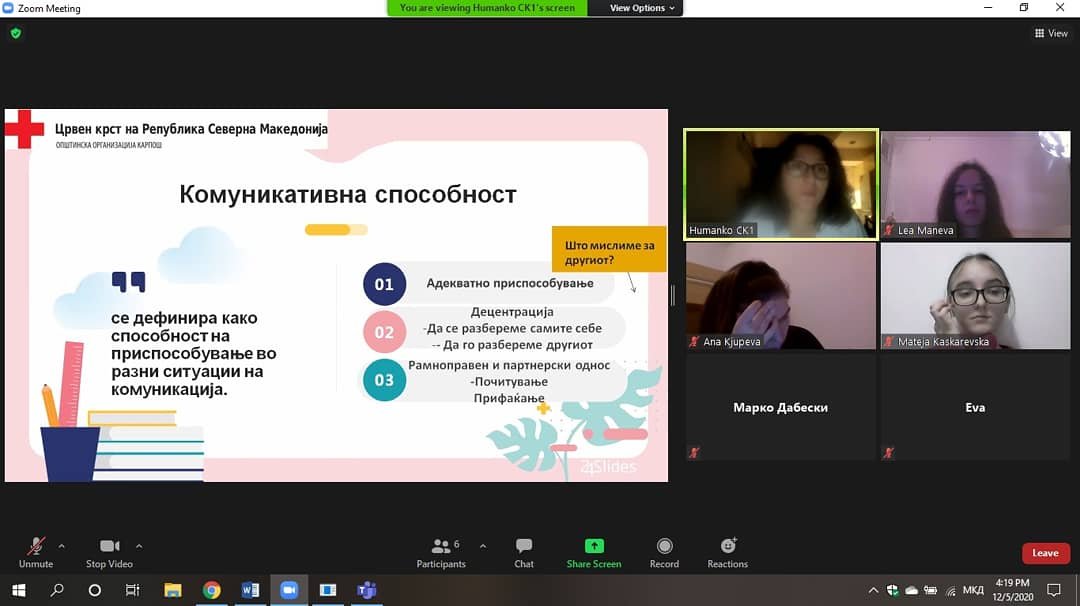Open the Reactions picker
The height and width of the screenshot is (606, 1080).
[727, 552]
